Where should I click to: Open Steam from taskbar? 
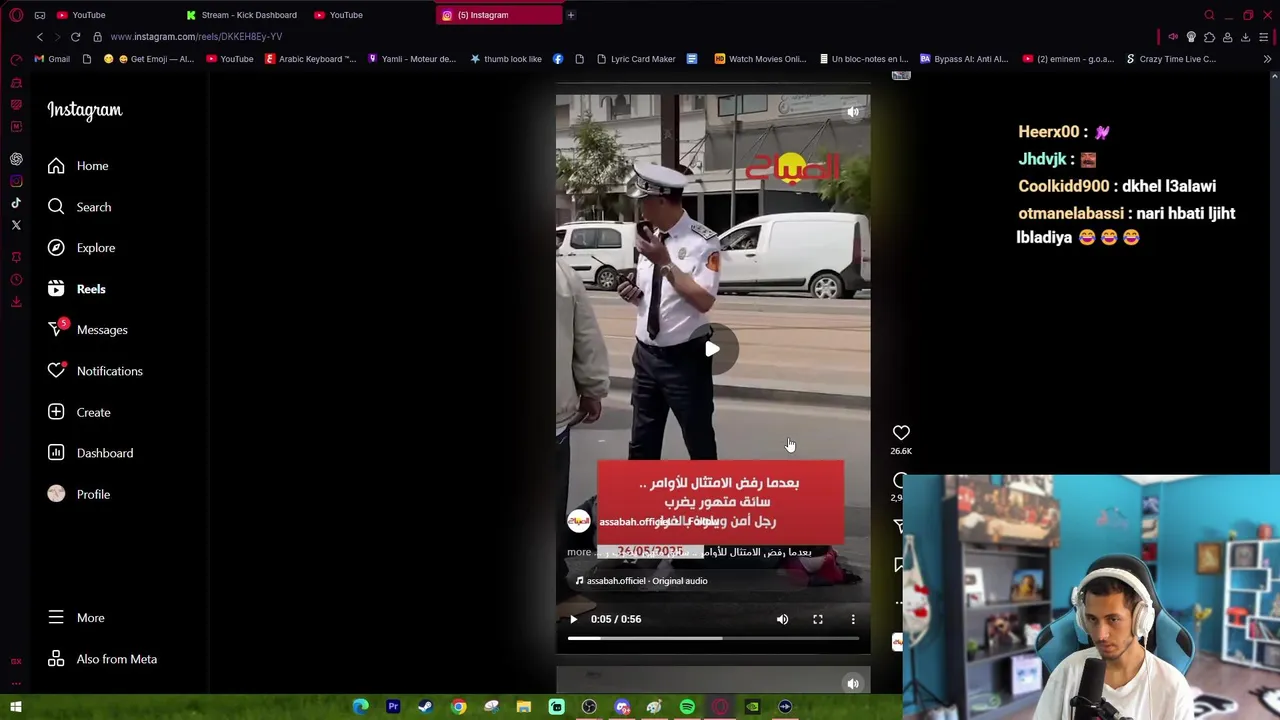(x=425, y=707)
